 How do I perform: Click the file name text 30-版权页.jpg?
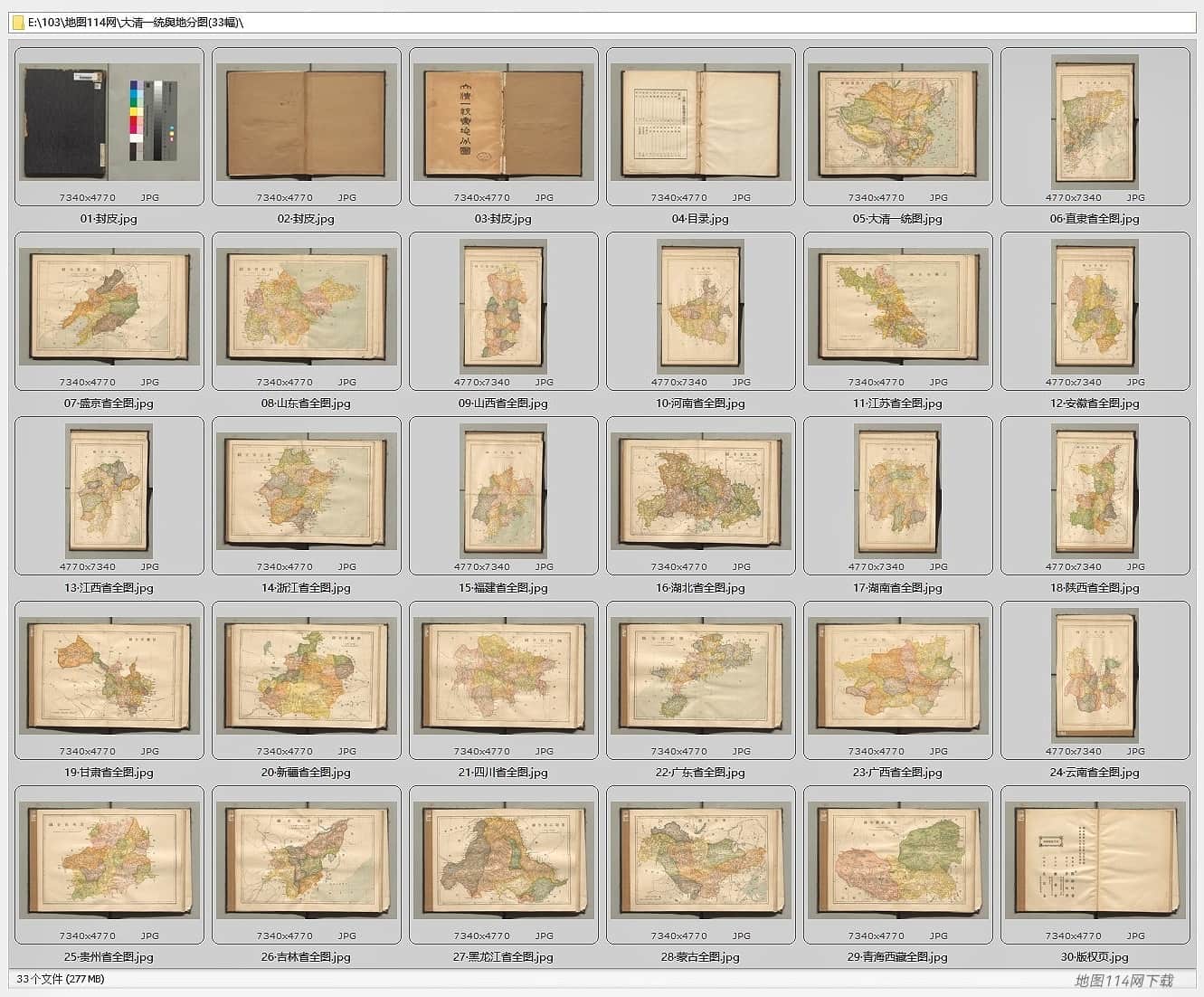click(1095, 957)
